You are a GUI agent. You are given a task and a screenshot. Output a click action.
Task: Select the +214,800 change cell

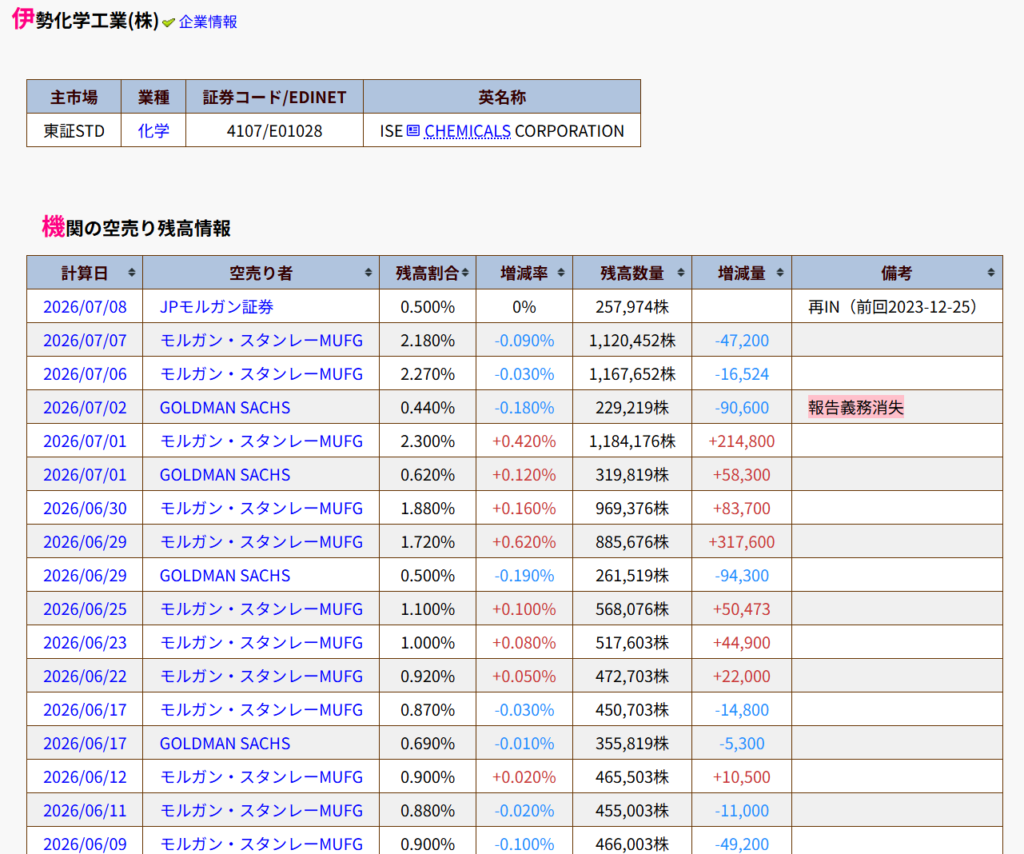[x=741, y=441]
